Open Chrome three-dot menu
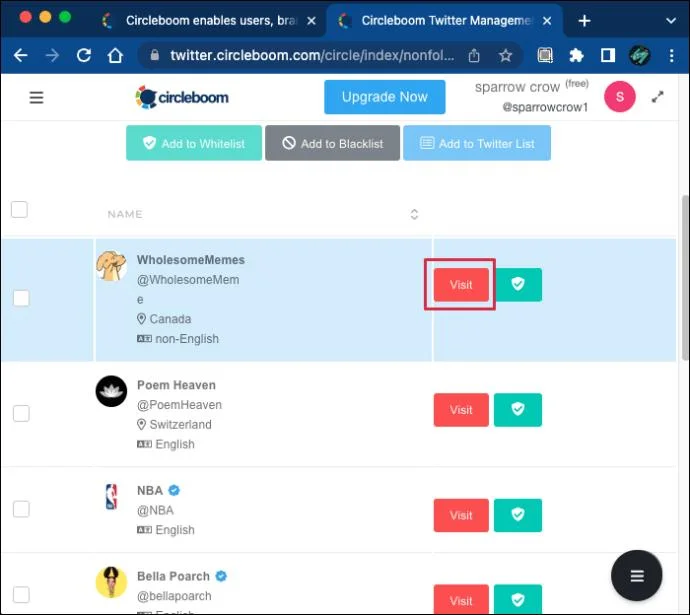The height and width of the screenshot is (615, 690). tap(672, 55)
